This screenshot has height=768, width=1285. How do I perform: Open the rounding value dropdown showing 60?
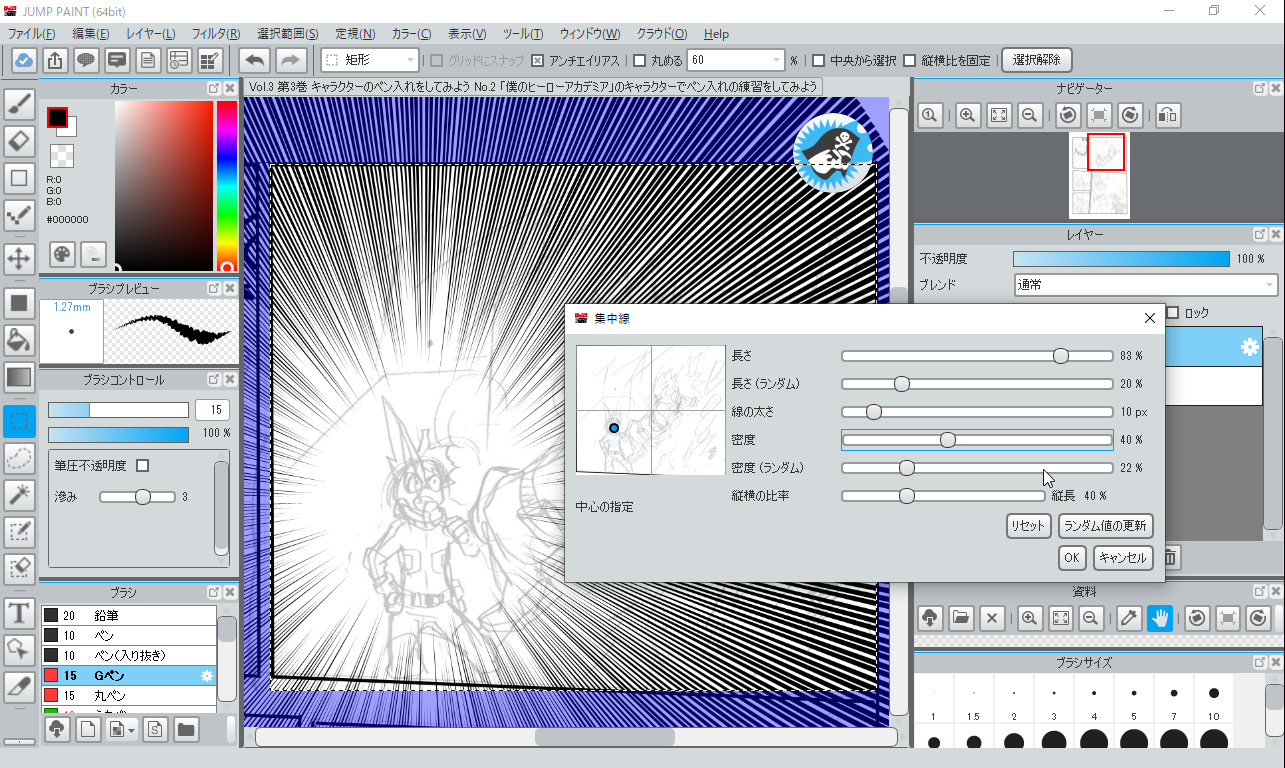736,60
